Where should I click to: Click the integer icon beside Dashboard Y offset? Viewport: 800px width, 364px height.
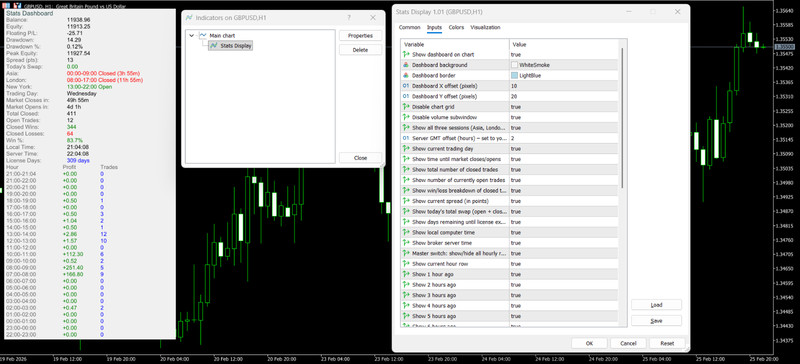pos(406,96)
